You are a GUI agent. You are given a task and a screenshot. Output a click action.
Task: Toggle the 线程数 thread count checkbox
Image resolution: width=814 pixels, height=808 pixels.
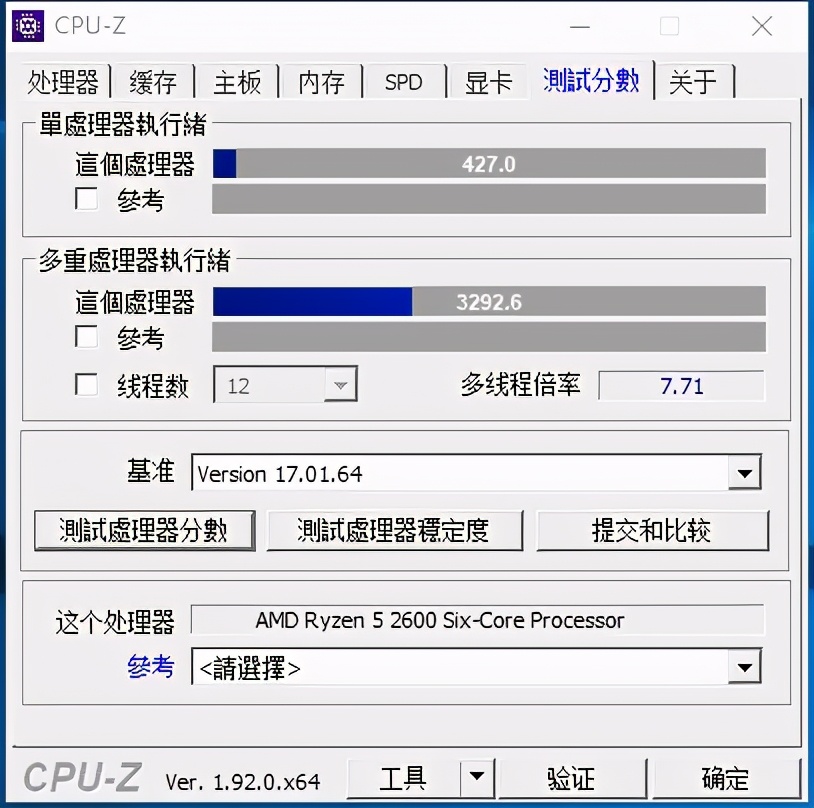[x=86, y=384]
